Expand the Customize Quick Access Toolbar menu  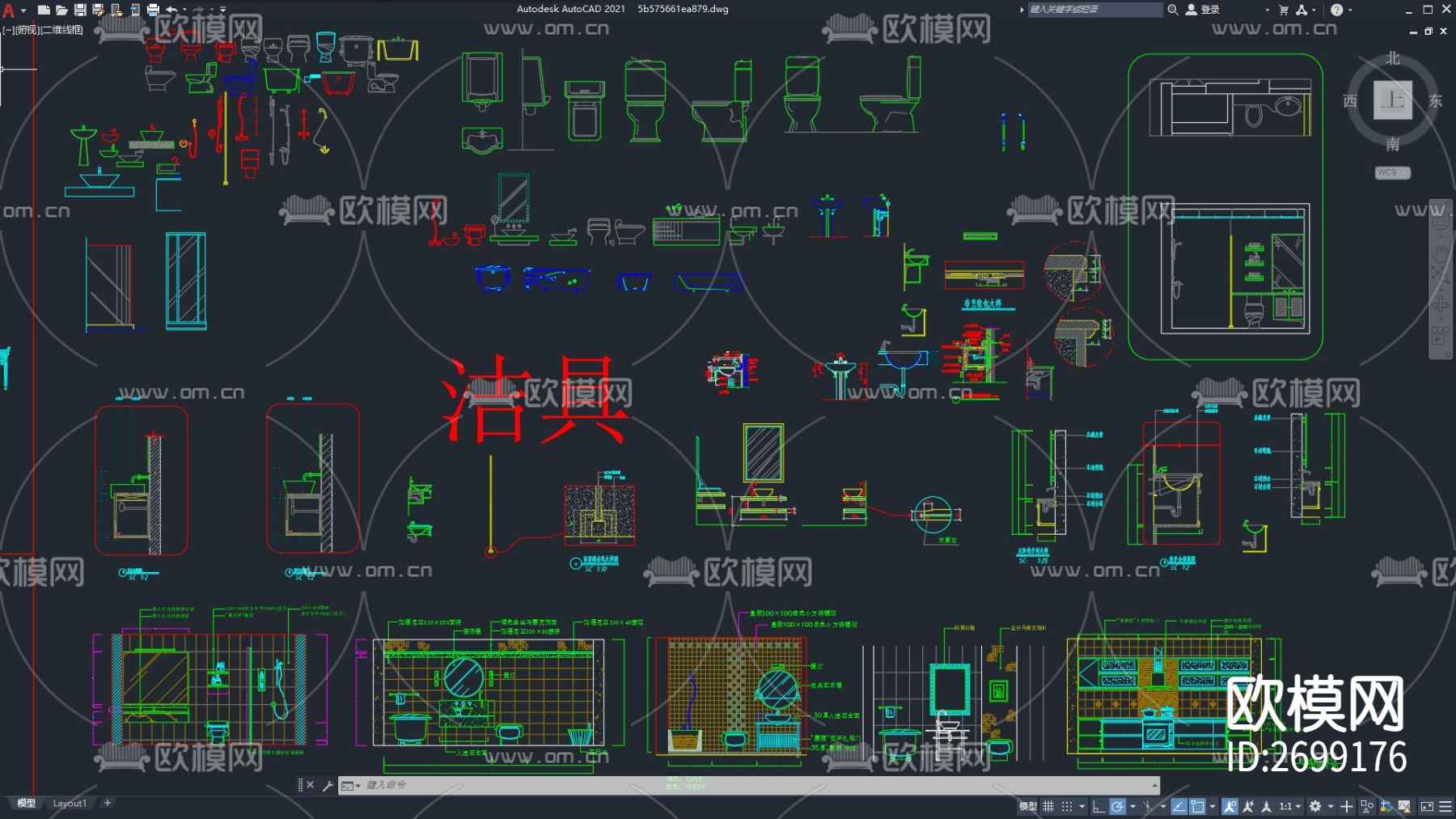tap(223, 10)
